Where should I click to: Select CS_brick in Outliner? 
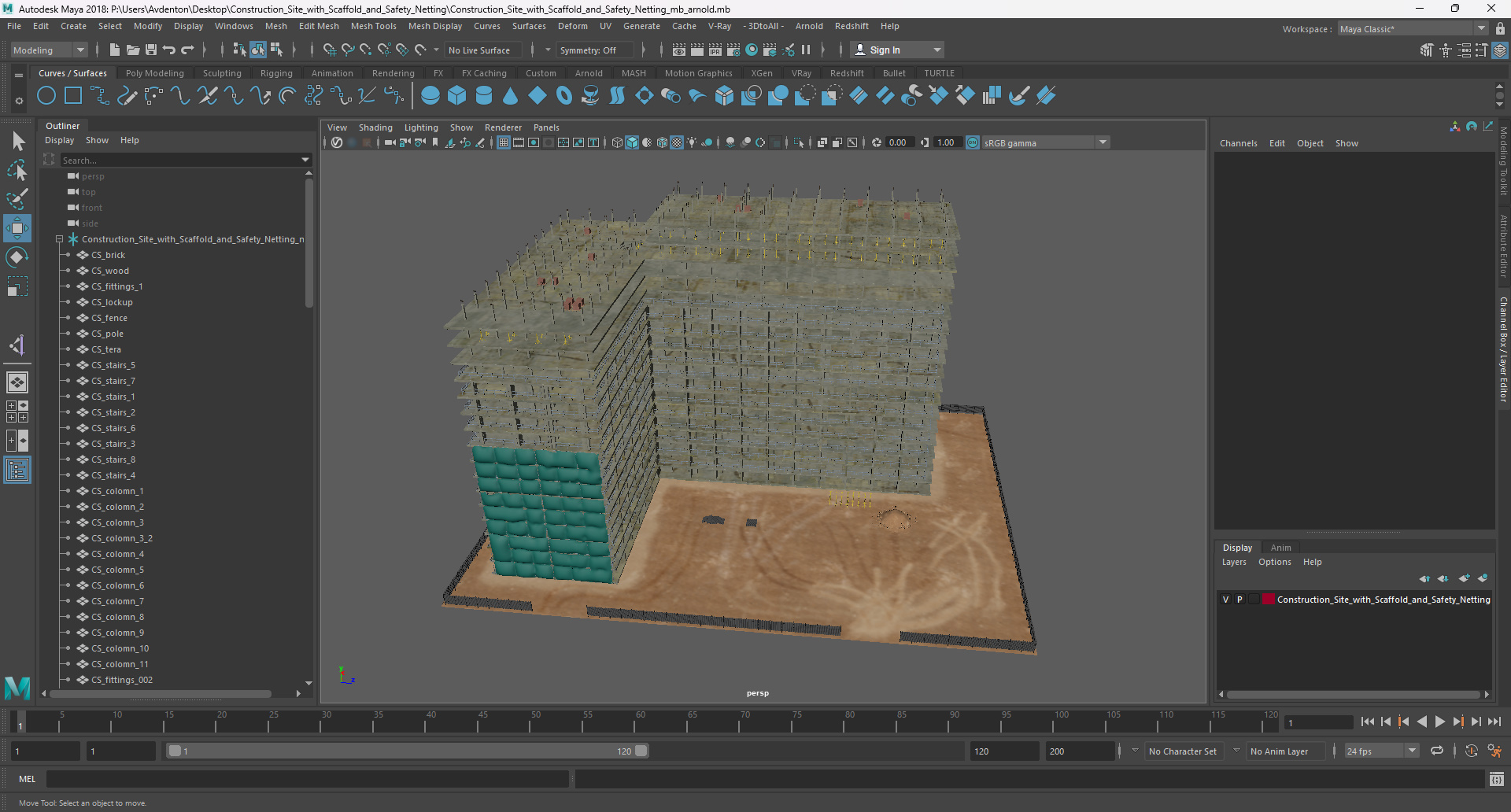pos(109,255)
